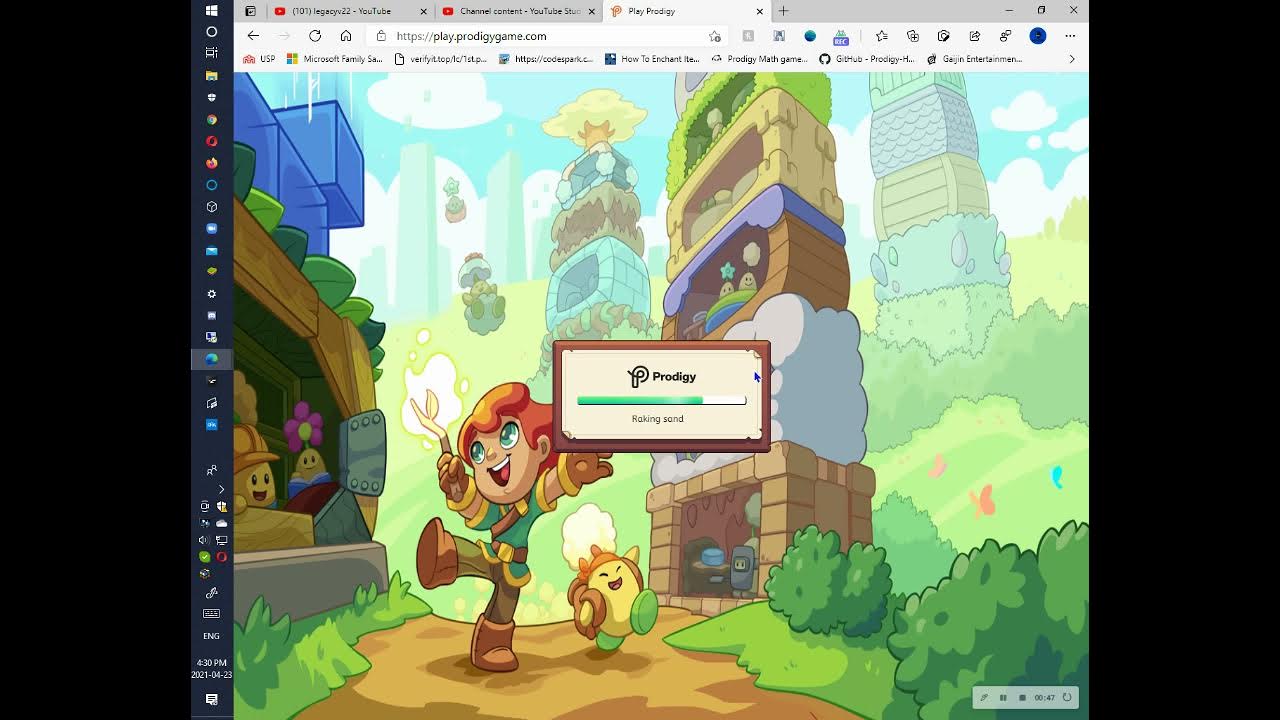Open the touch keyboard tray icon
Viewport: 1280px width, 720px height.
pyautogui.click(x=211, y=614)
